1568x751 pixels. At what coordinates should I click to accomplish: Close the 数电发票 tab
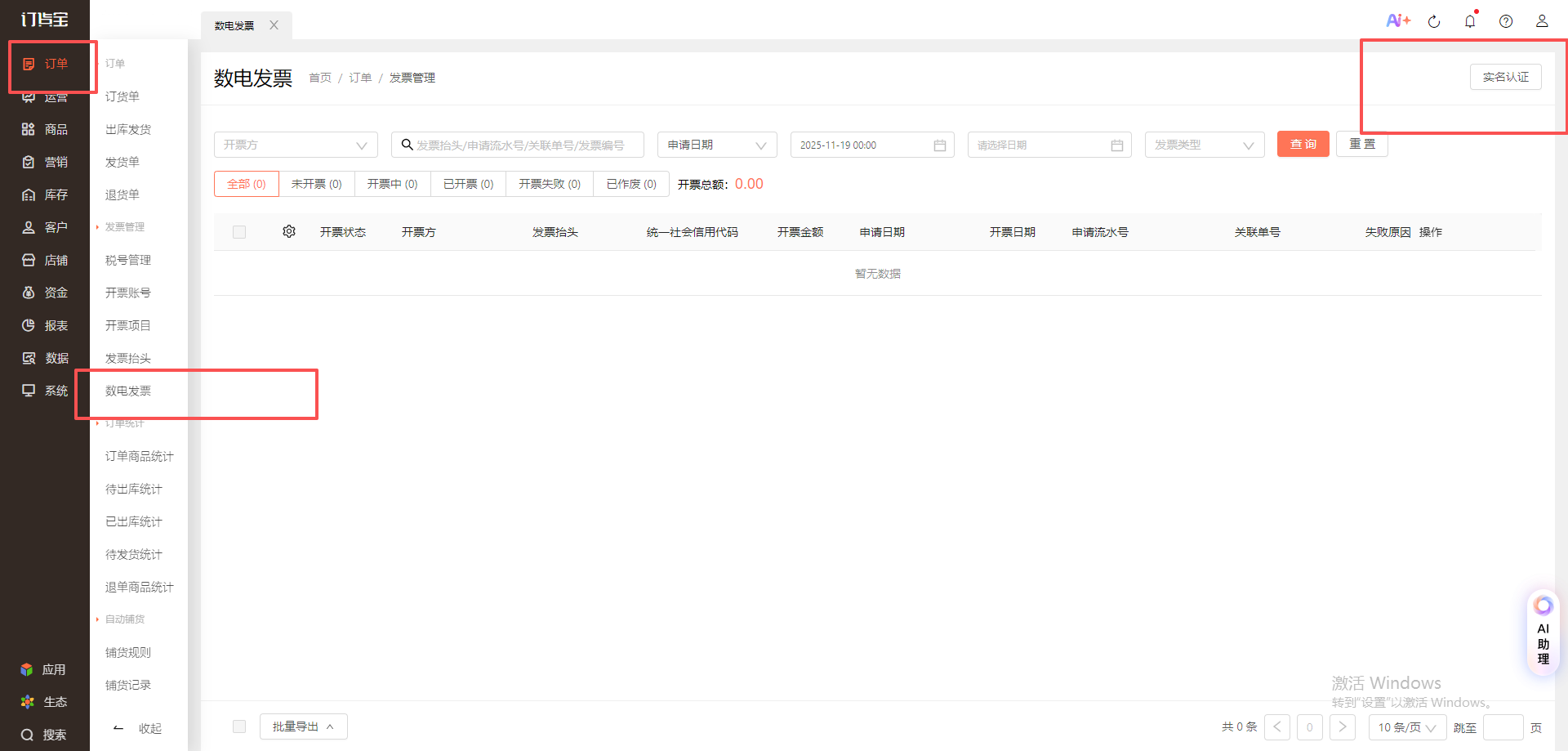pos(274,25)
